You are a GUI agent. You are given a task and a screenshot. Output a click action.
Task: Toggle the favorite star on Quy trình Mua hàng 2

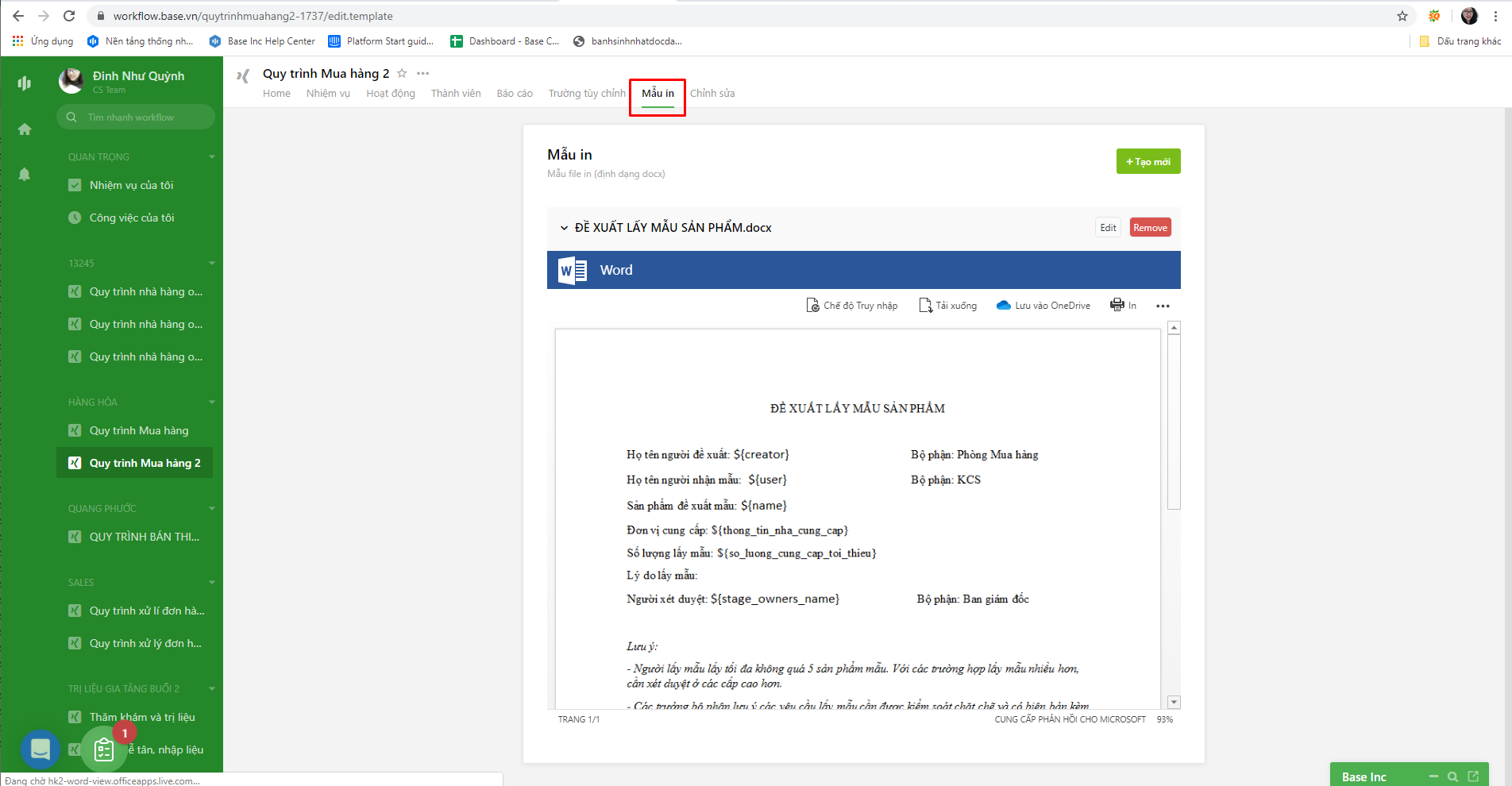(x=402, y=73)
